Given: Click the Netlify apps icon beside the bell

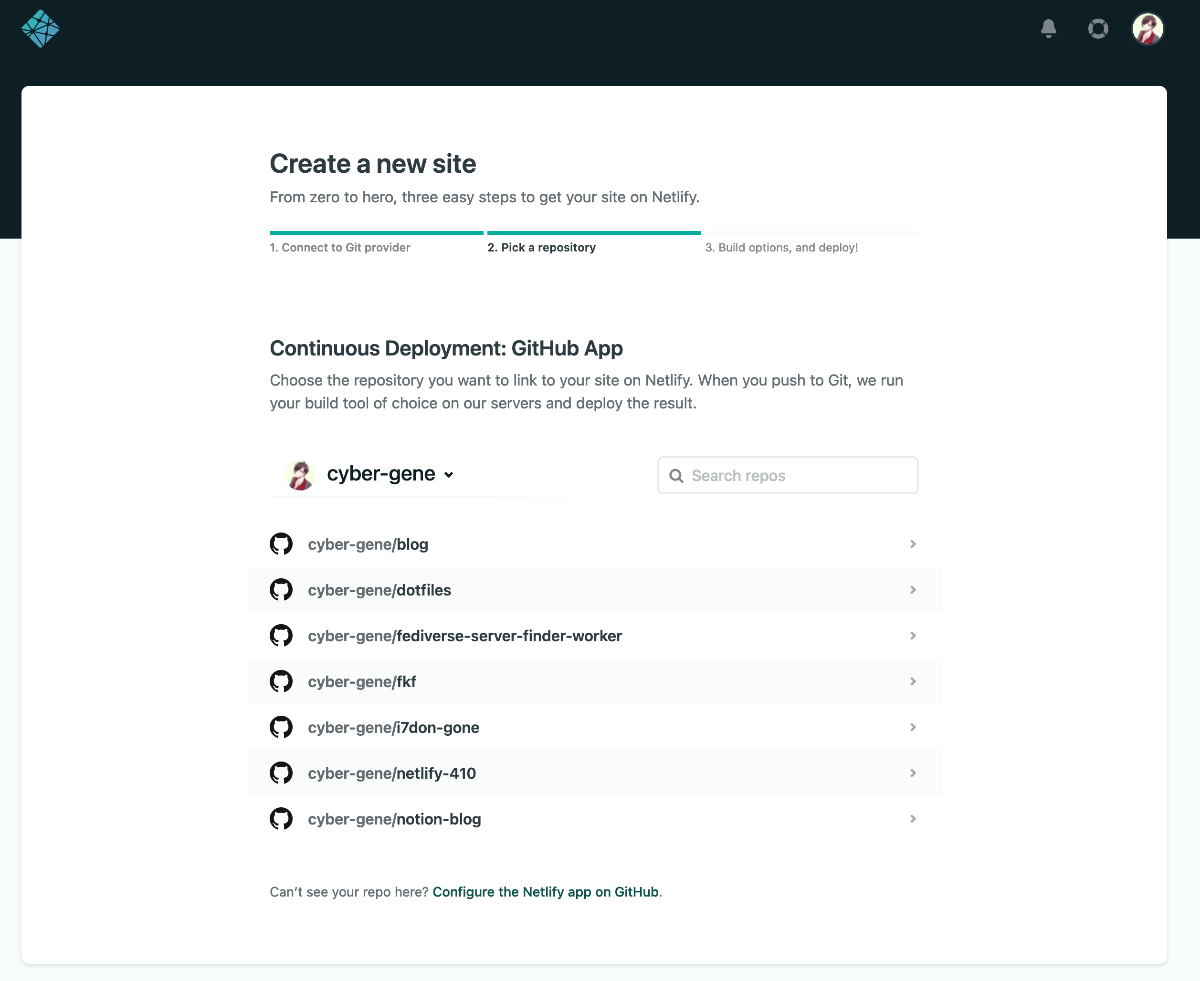Looking at the screenshot, I should pos(1098,29).
